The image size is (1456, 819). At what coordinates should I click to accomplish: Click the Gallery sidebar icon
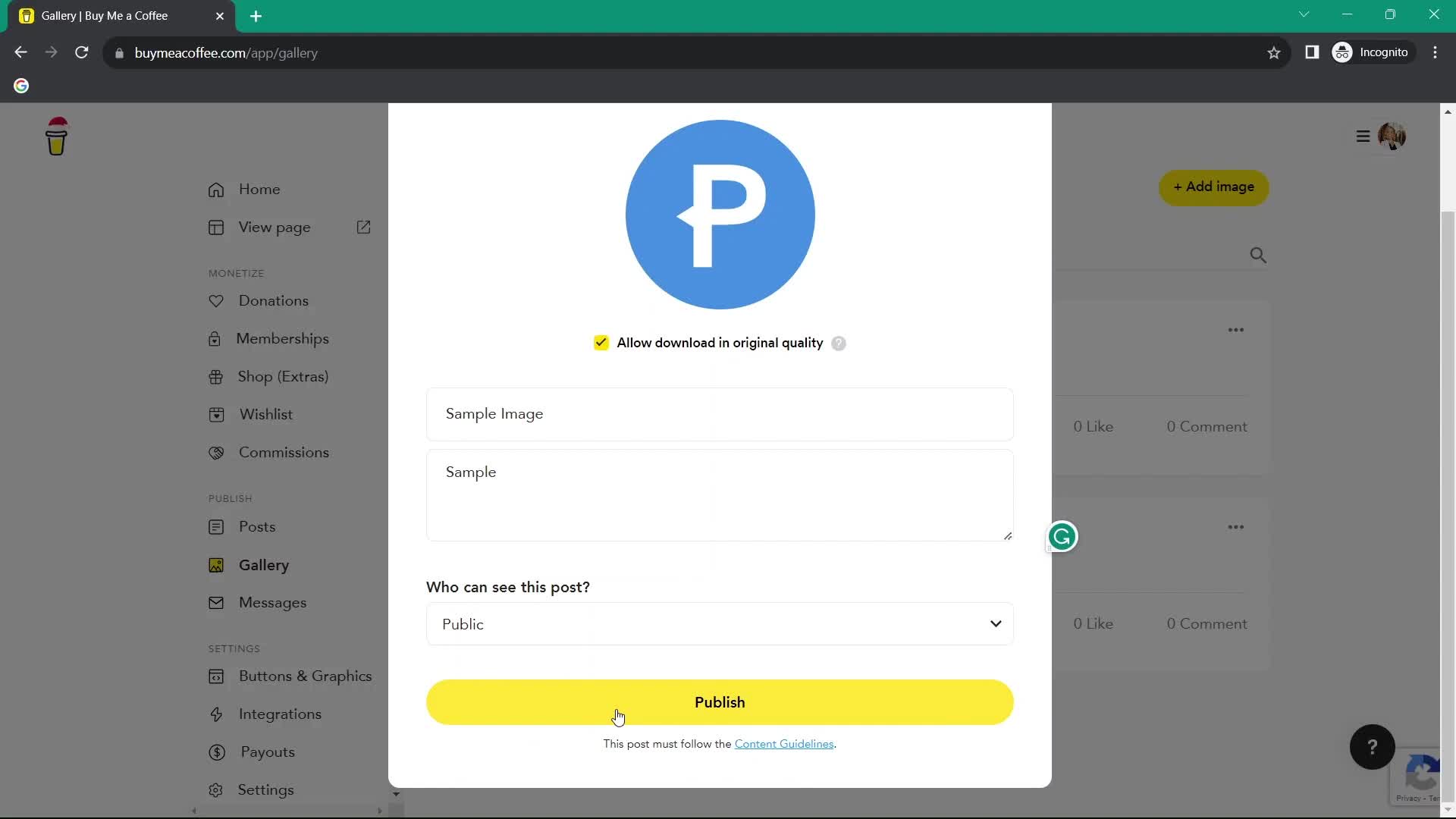coord(215,564)
